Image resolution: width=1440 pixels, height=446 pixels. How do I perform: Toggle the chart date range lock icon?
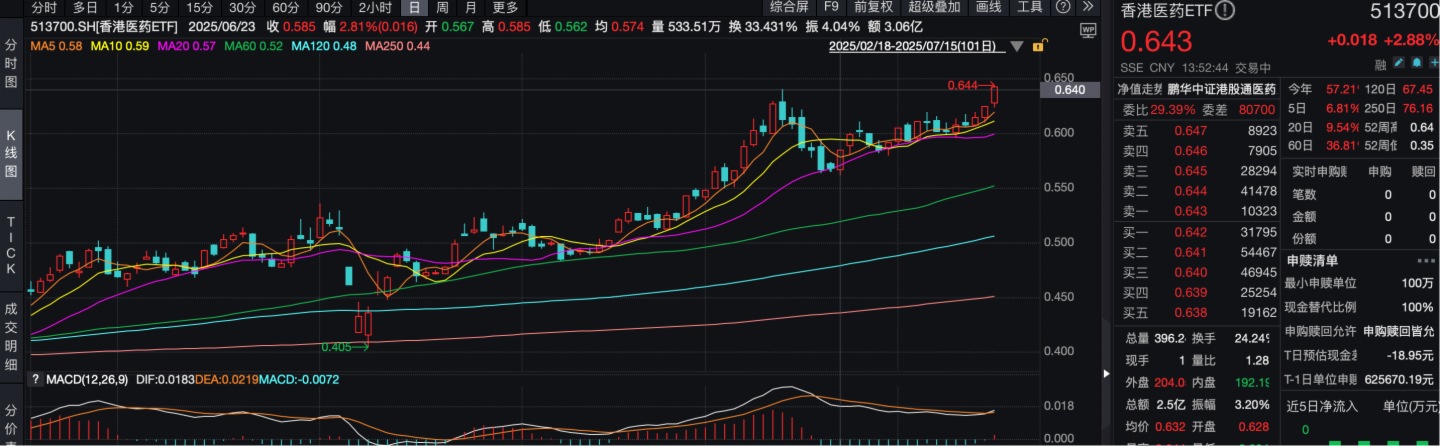tap(1040, 46)
